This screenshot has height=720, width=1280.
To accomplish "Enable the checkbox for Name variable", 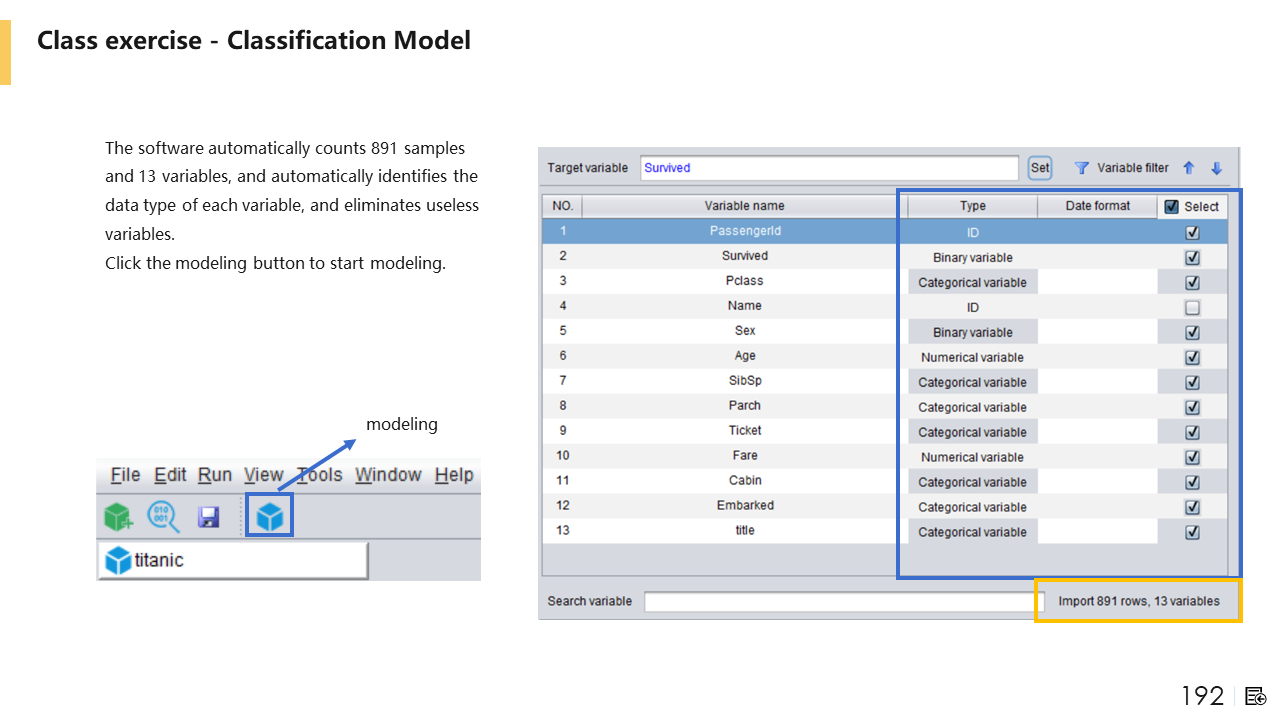I will (1192, 307).
